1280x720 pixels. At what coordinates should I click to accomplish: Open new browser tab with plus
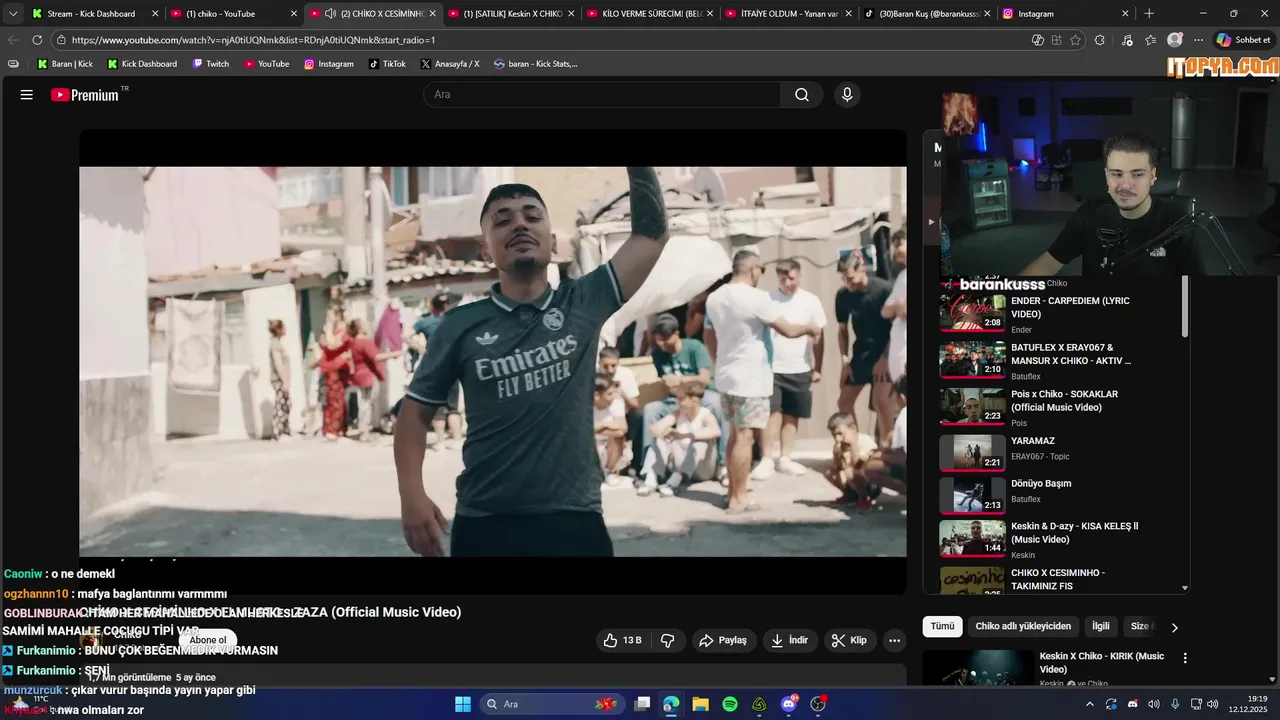pyautogui.click(x=1149, y=14)
